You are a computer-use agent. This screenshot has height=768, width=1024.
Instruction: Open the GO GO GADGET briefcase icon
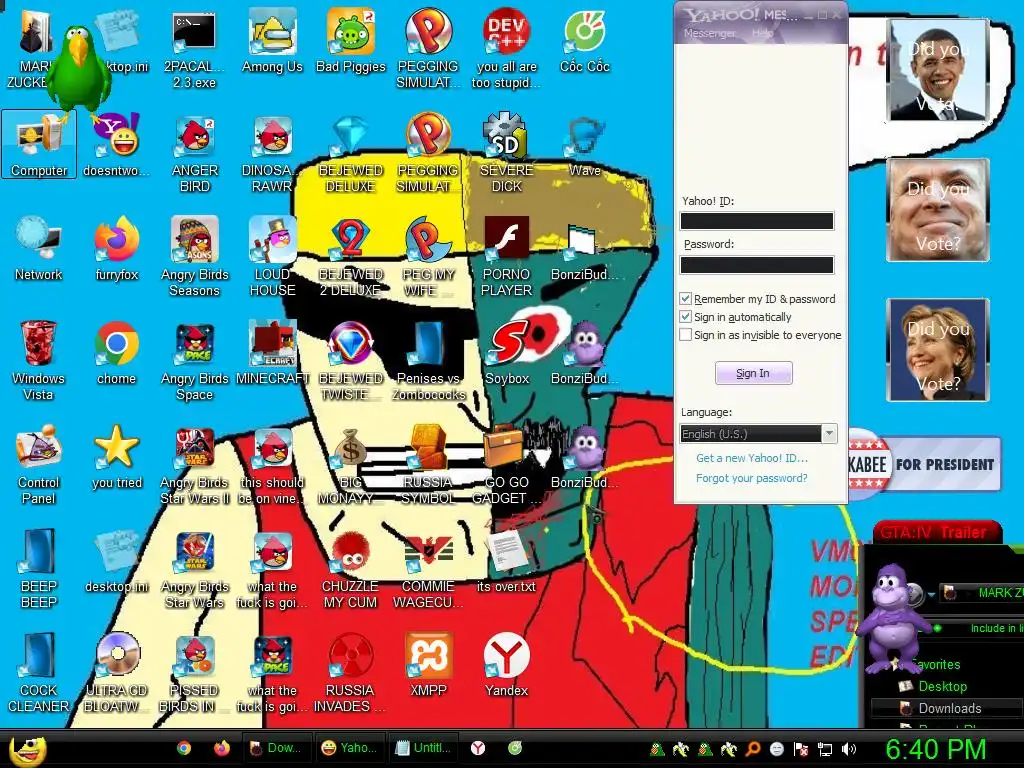click(x=507, y=465)
